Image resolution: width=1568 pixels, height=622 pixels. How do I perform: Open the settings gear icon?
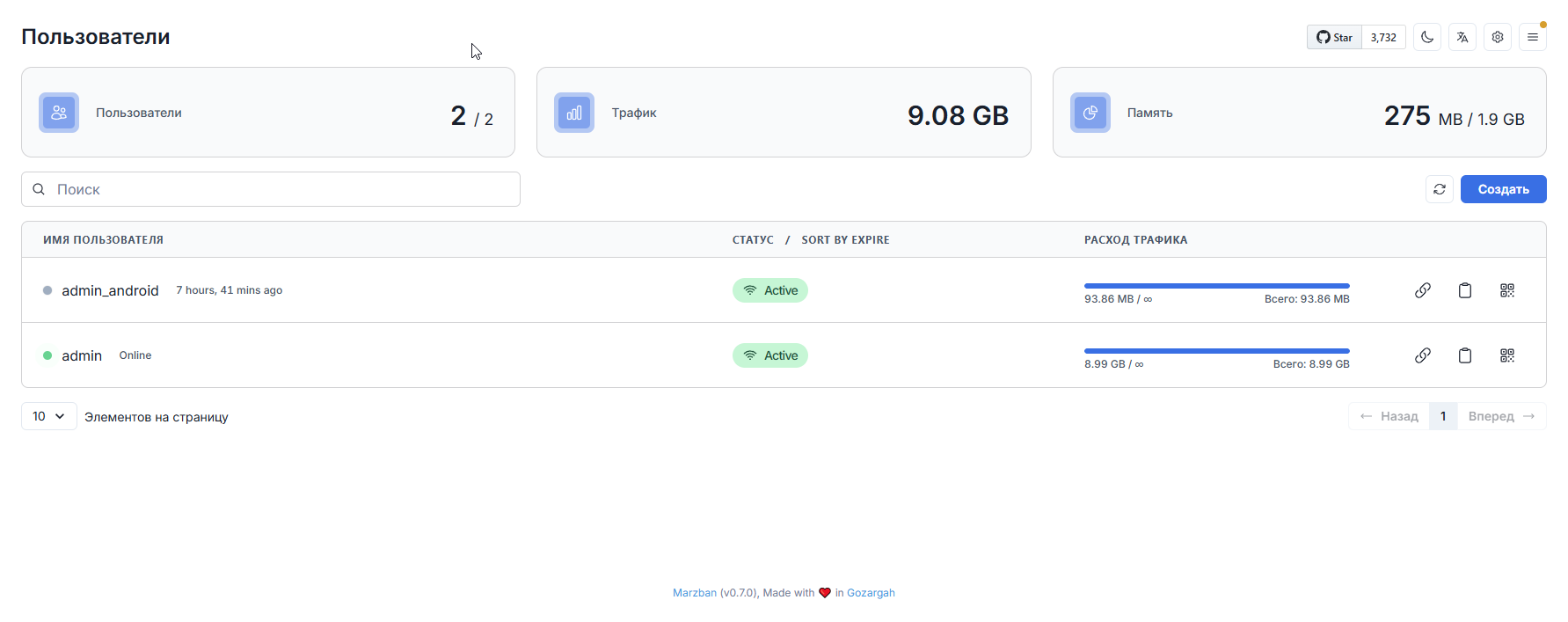1497,37
